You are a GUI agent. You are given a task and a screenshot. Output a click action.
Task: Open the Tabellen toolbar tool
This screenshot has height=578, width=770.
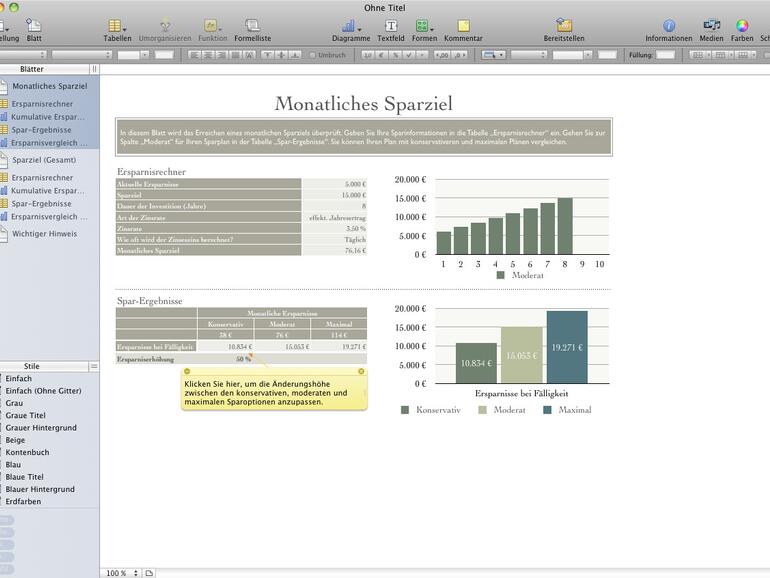point(117,29)
